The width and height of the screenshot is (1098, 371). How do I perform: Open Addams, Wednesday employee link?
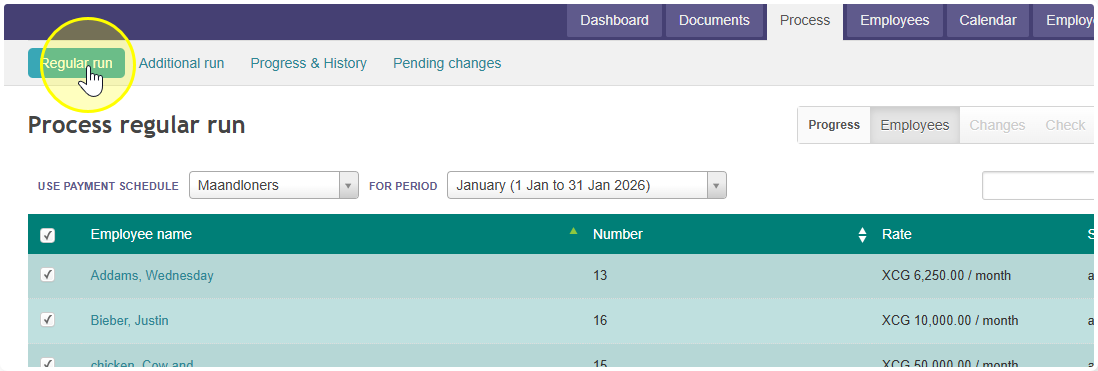[152, 276]
